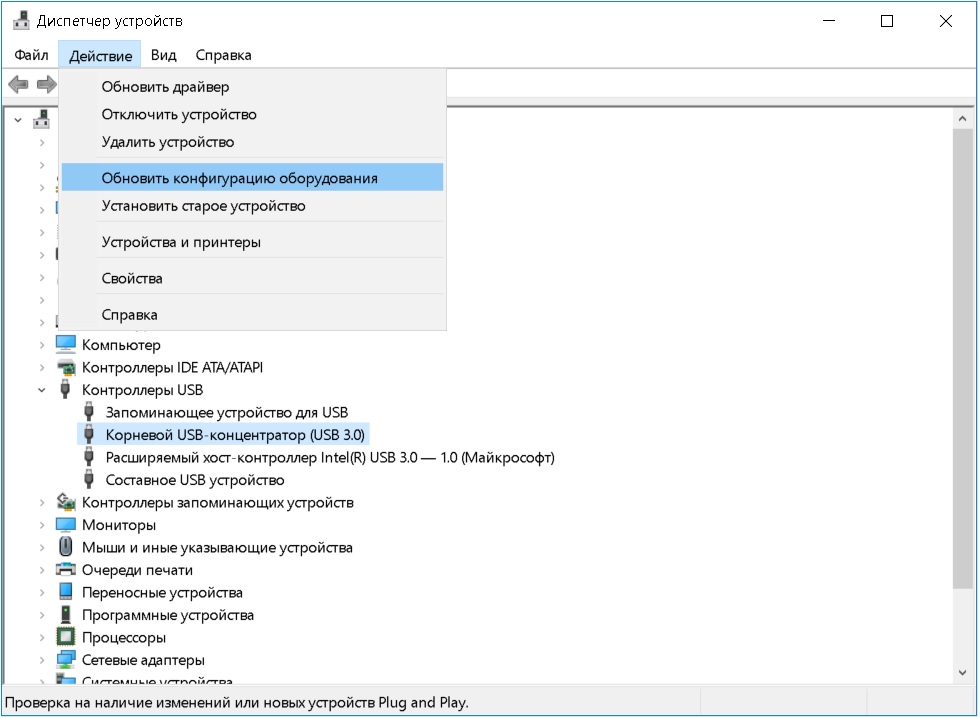Click the Back arrow toolbar icon

[18, 84]
